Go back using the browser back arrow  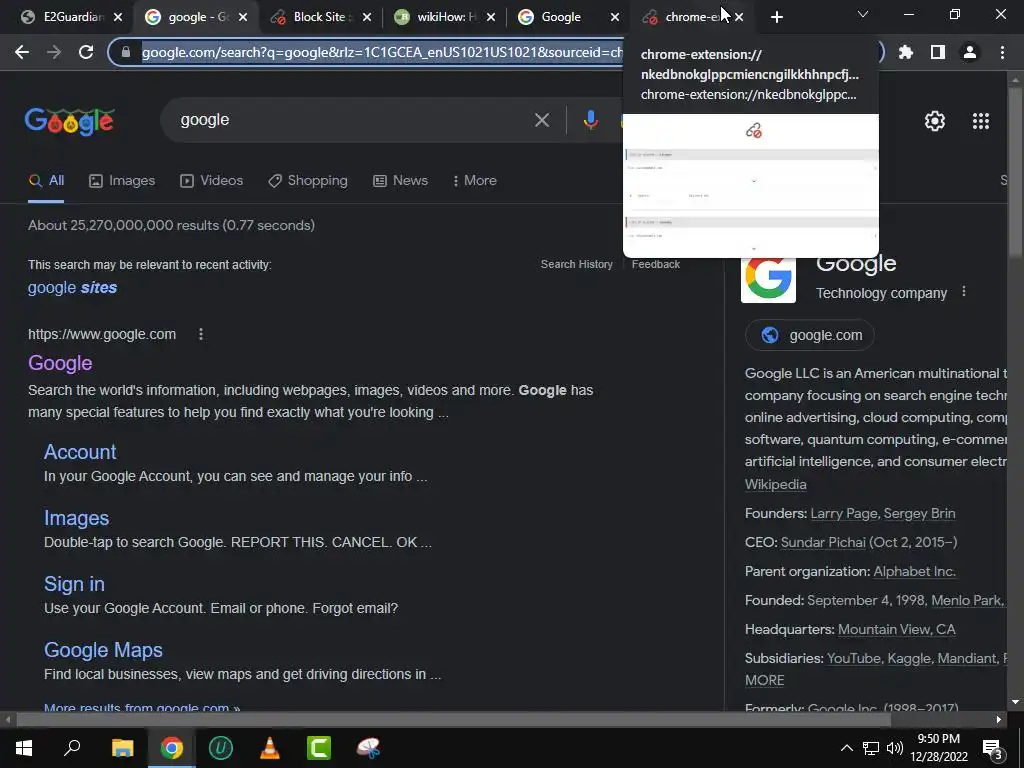click(22, 52)
